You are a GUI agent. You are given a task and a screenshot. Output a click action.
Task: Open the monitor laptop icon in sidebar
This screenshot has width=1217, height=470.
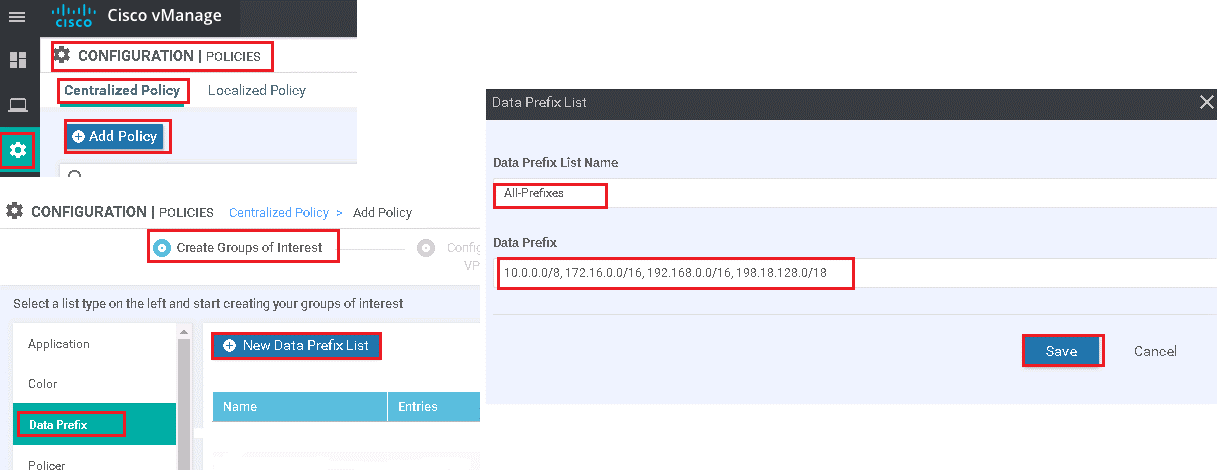(17, 105)
